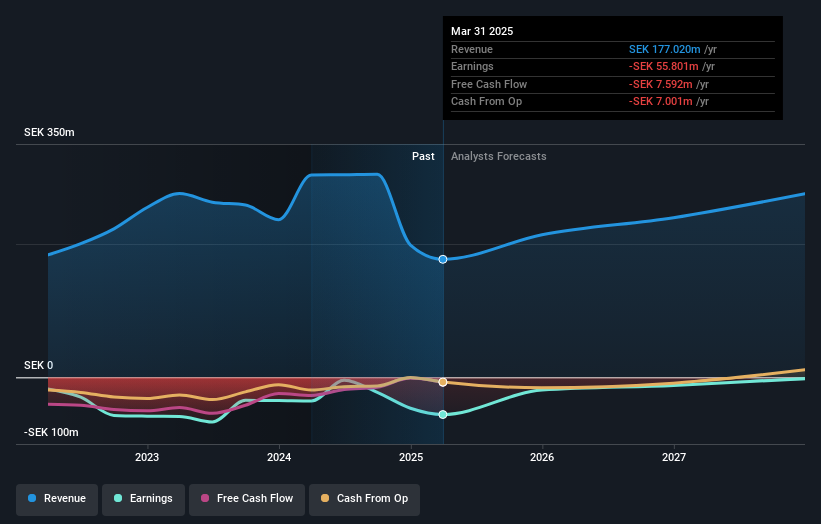Click the 2023 x-axis label

(147, 457)
